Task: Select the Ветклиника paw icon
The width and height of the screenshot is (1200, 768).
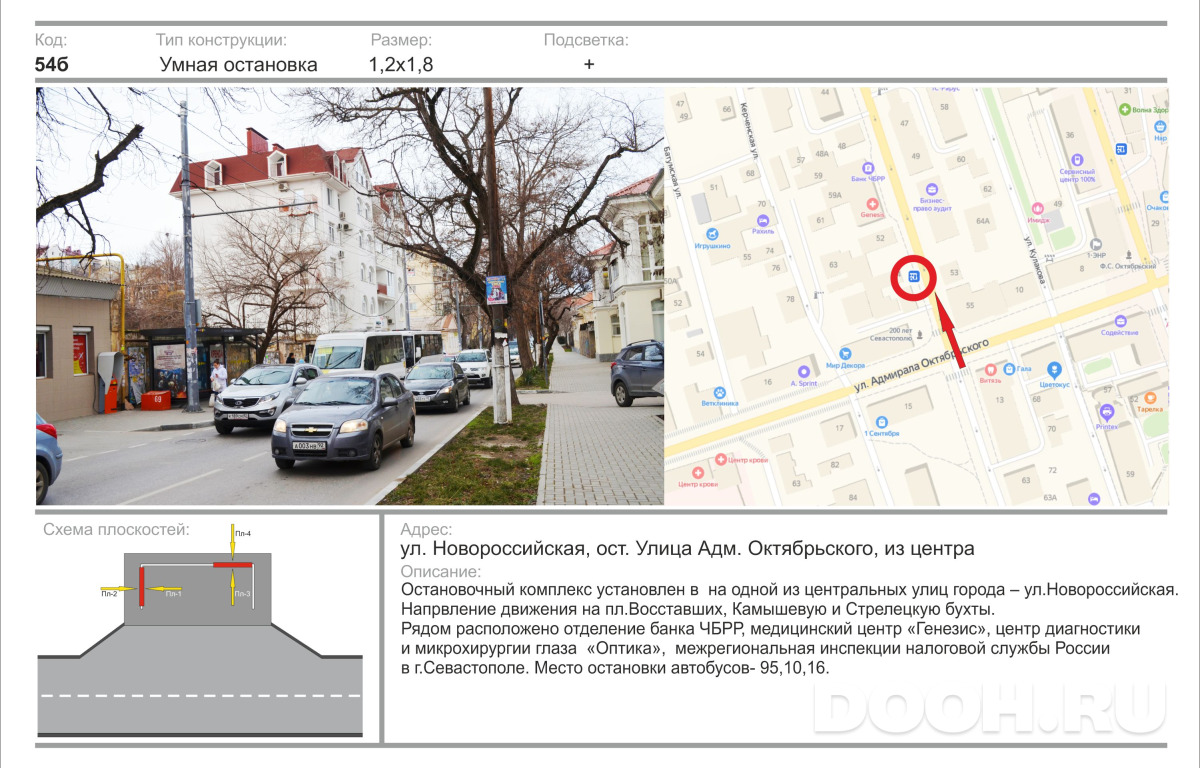Action: 719,392
